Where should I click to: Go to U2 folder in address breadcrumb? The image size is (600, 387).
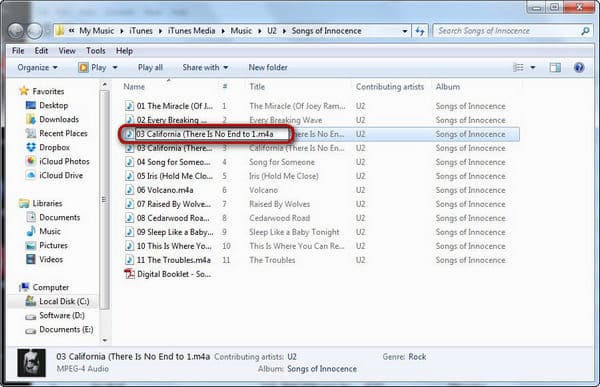click(x=272, y=31)
